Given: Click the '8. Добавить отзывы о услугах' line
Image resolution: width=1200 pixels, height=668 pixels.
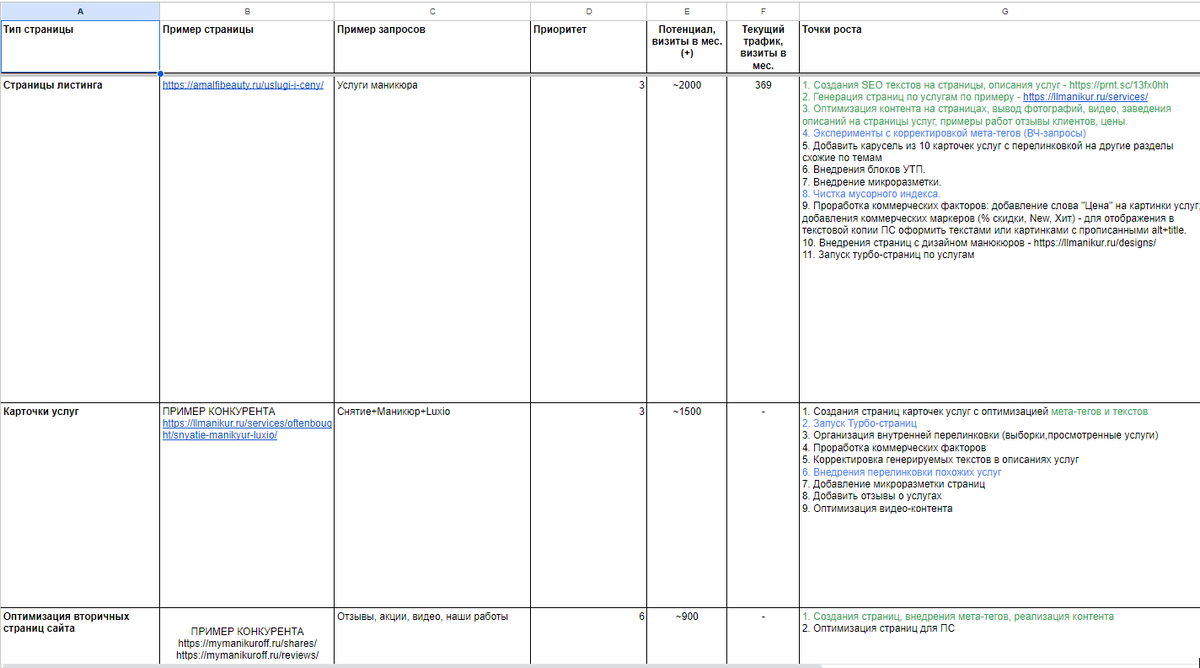Looking at the screenshot, I should tap(874, 496).
